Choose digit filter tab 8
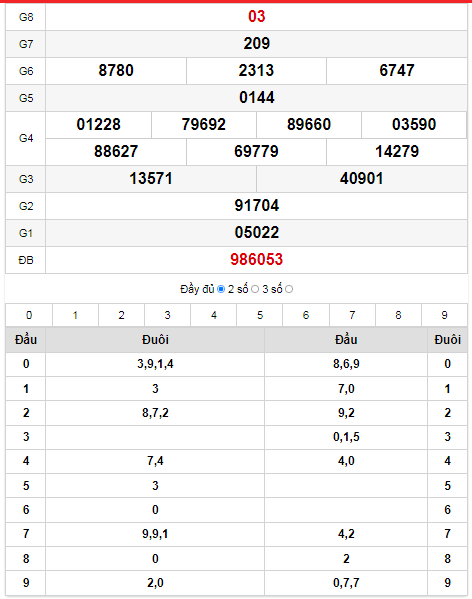 [398, 315]
